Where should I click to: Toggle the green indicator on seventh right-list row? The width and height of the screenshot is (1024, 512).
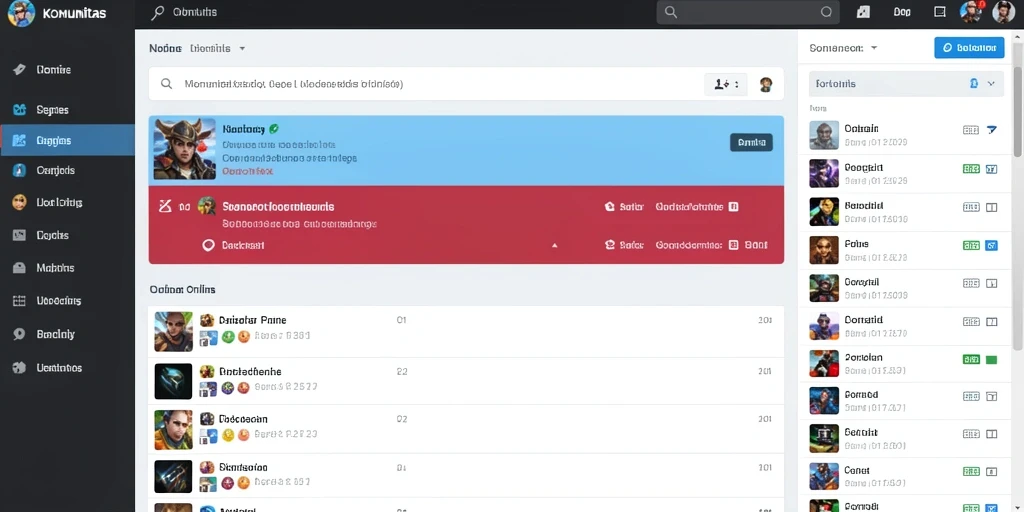(x=991, y=359)
